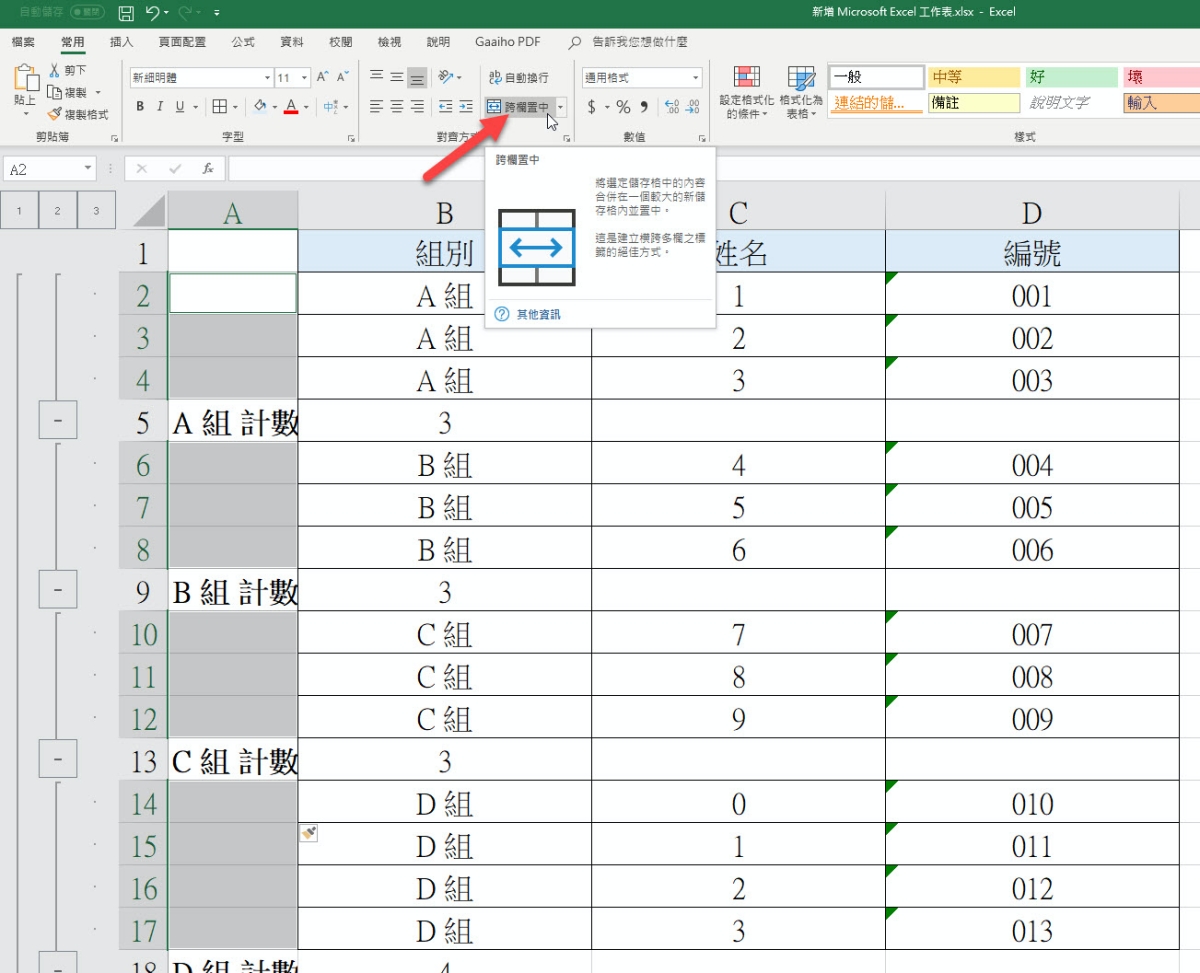Open the 插入 (Insert) ribbon tab
1200x973 pixels.
(121, 42)
